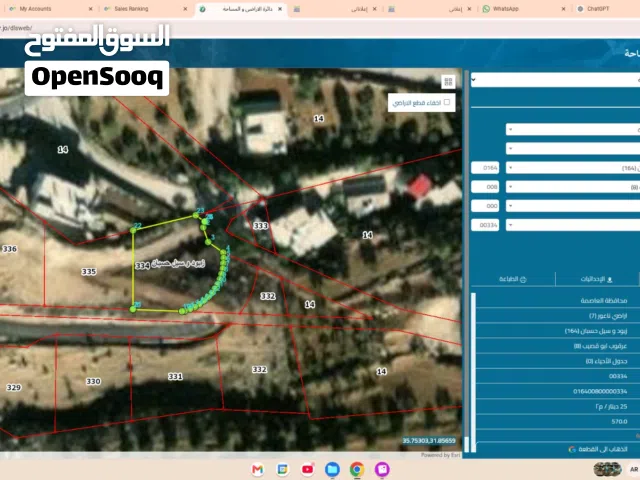This screenshot has width=640, height=480.
Task: Open the (164) village dropdown
Action: [x=573, y=168]
